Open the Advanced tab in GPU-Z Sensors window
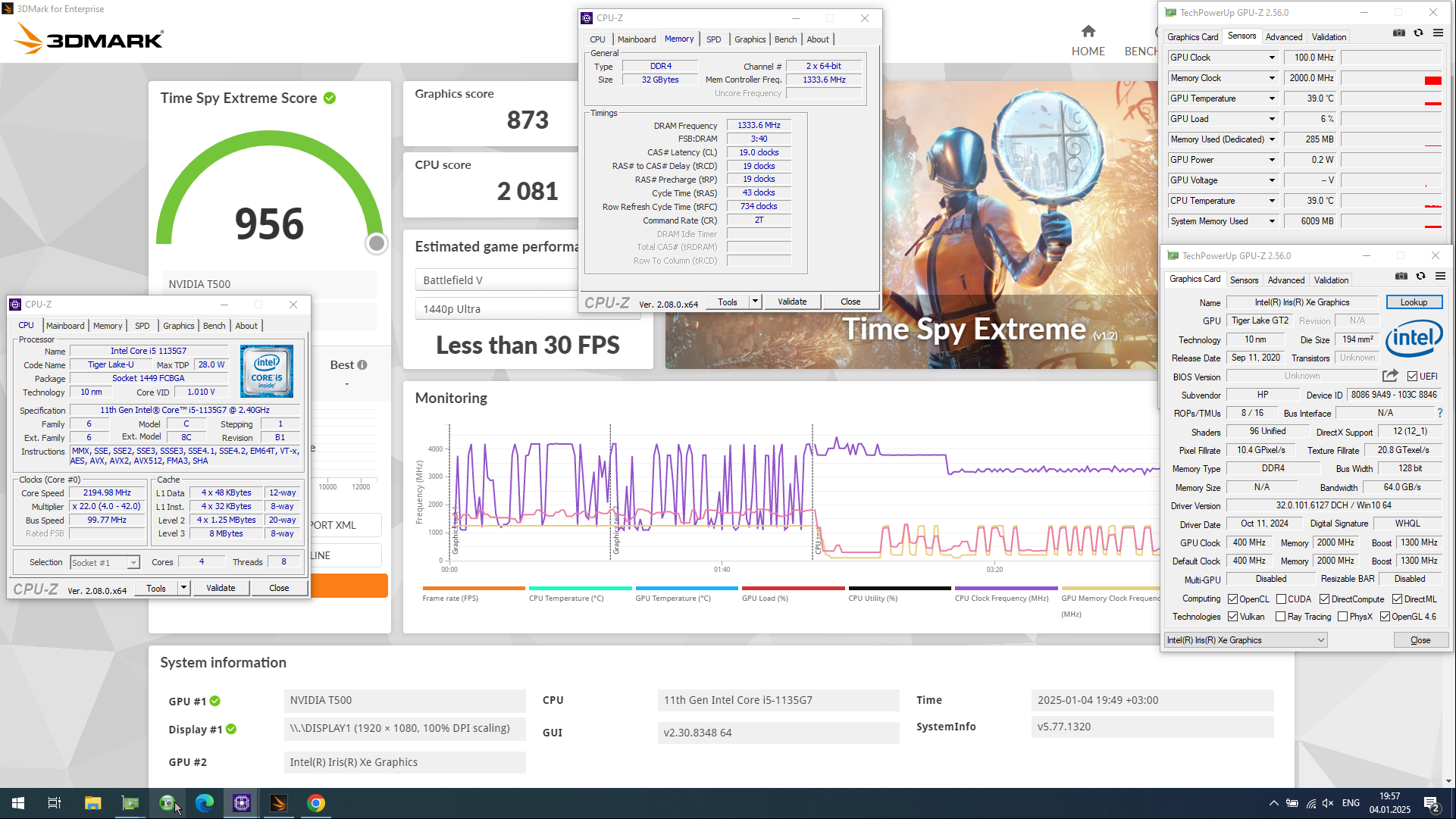1456x819 pixels. (1284, 37)
